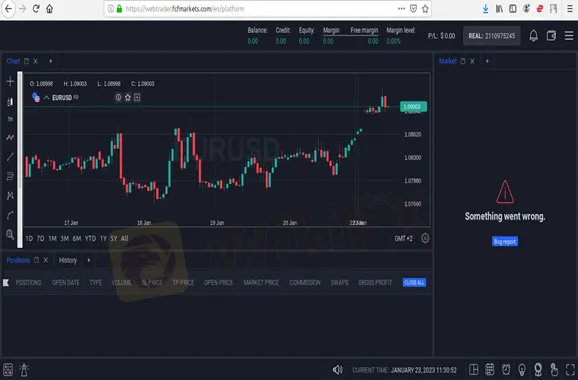
Task: Click the current price label 1.09003
Action: 413,107
